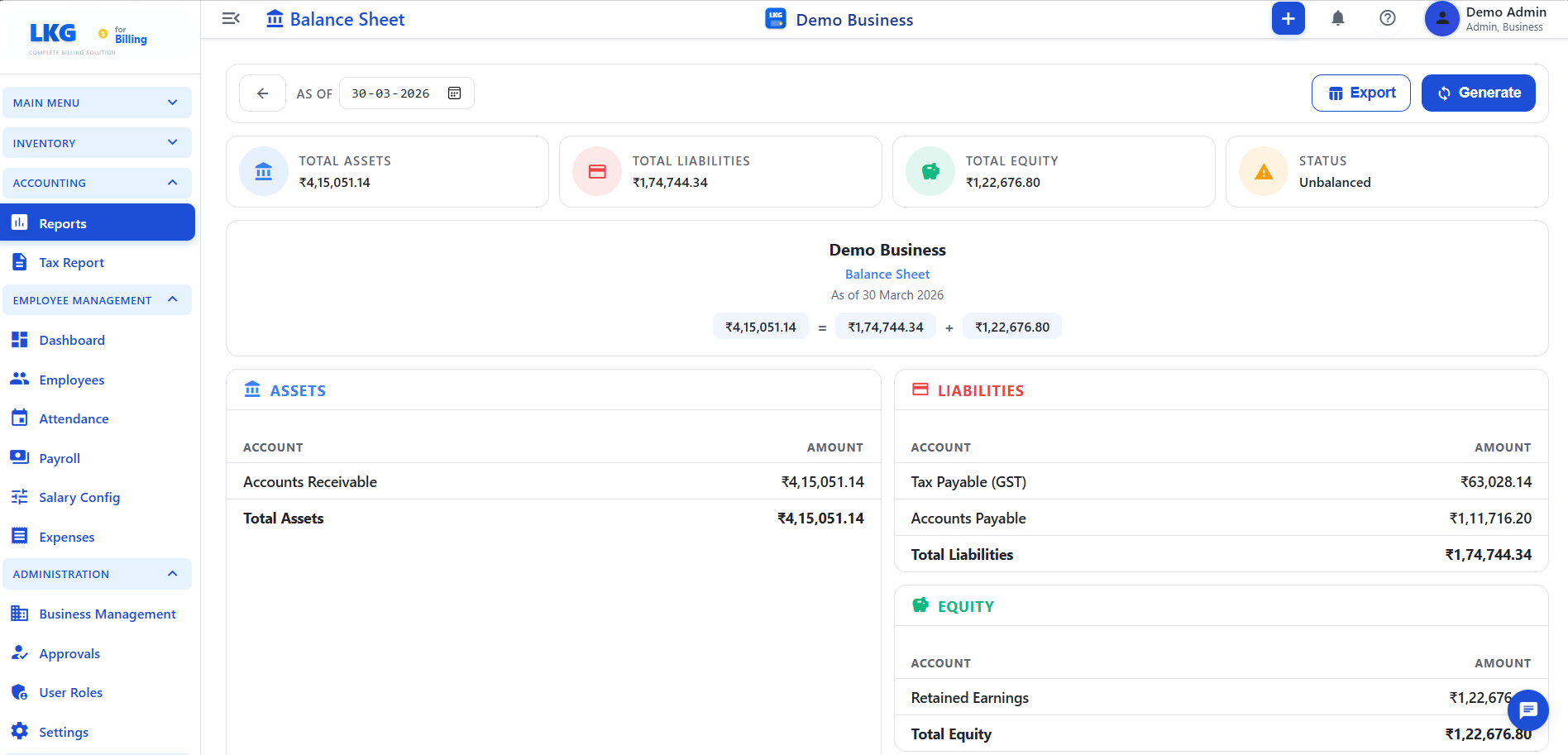The height and width of the screenshot is (755, 1568).
Task: Click the Reports chart icon in sidebar
Action: (20, 222)
